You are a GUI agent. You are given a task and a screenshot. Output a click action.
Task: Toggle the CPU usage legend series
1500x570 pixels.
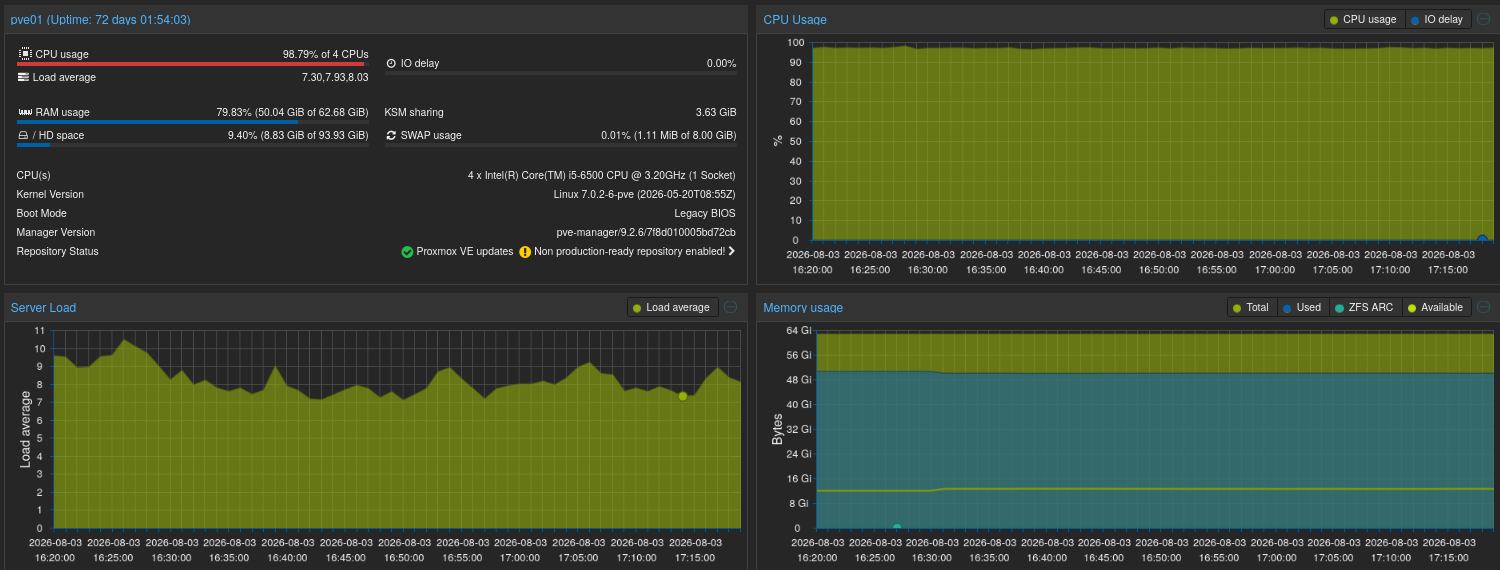coord(1364,19)
